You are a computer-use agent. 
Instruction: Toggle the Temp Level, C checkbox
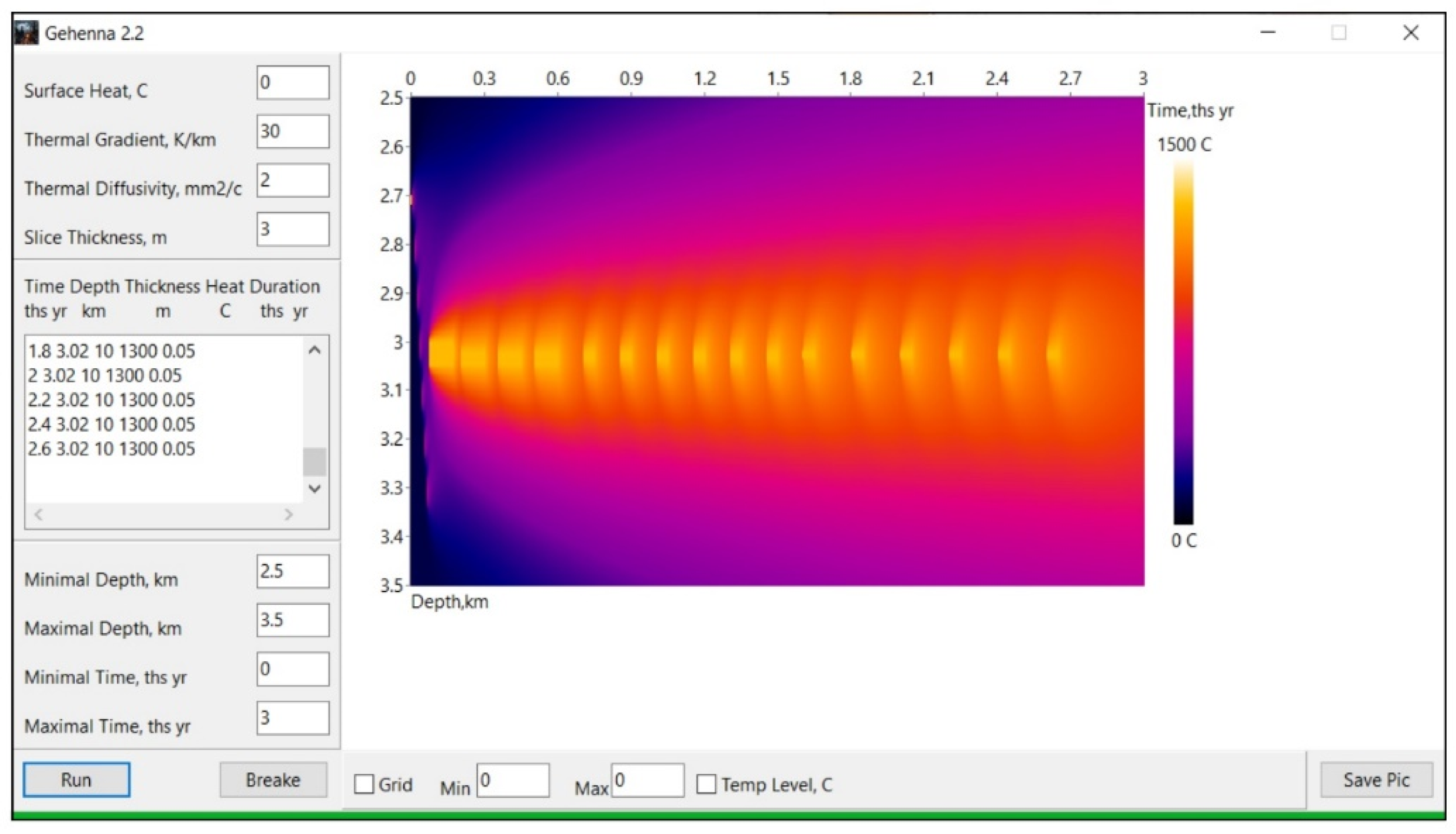[706, 784]
